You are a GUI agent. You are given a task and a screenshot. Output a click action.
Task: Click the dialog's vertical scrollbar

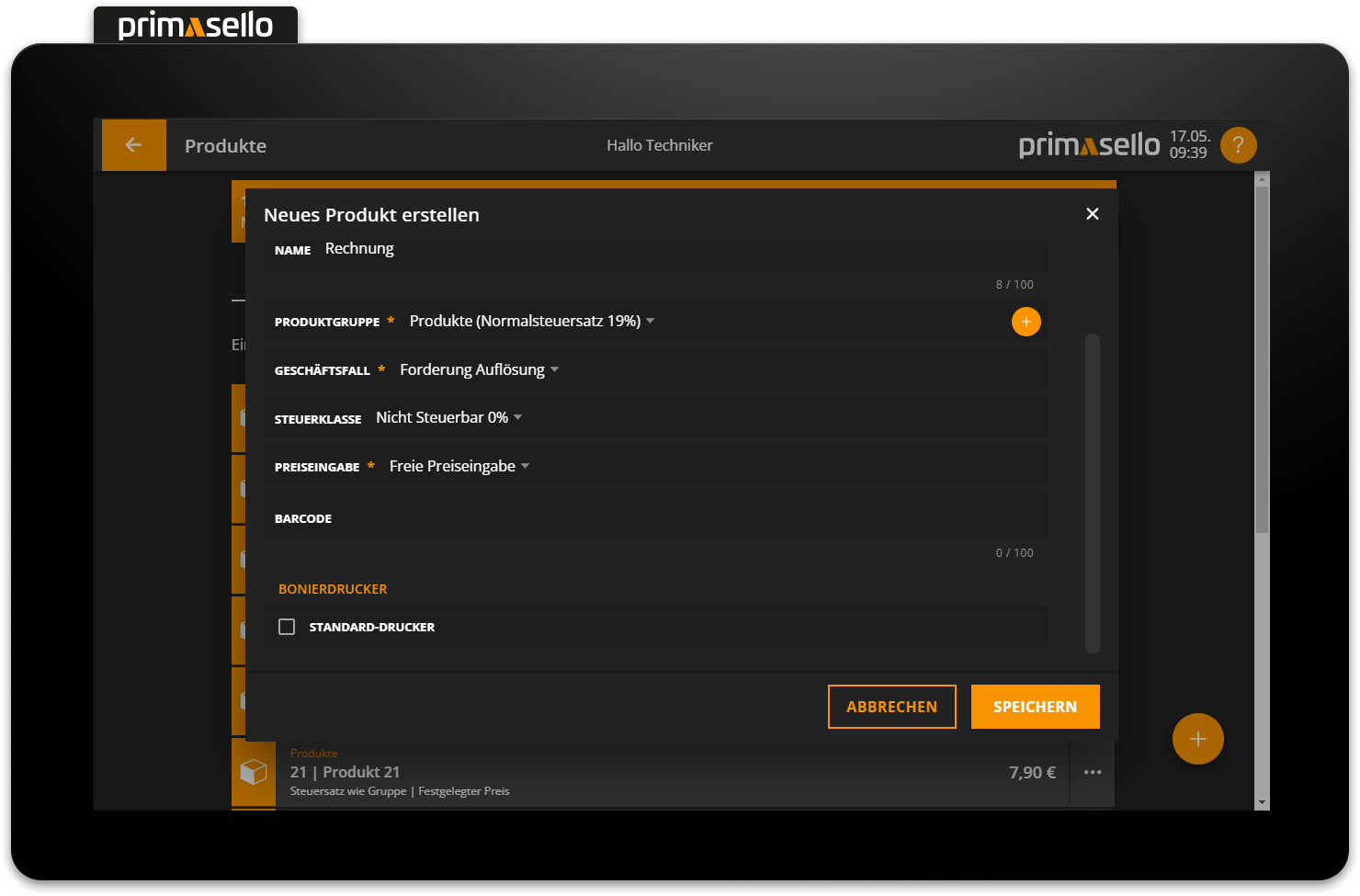[x=1092, y=493]
